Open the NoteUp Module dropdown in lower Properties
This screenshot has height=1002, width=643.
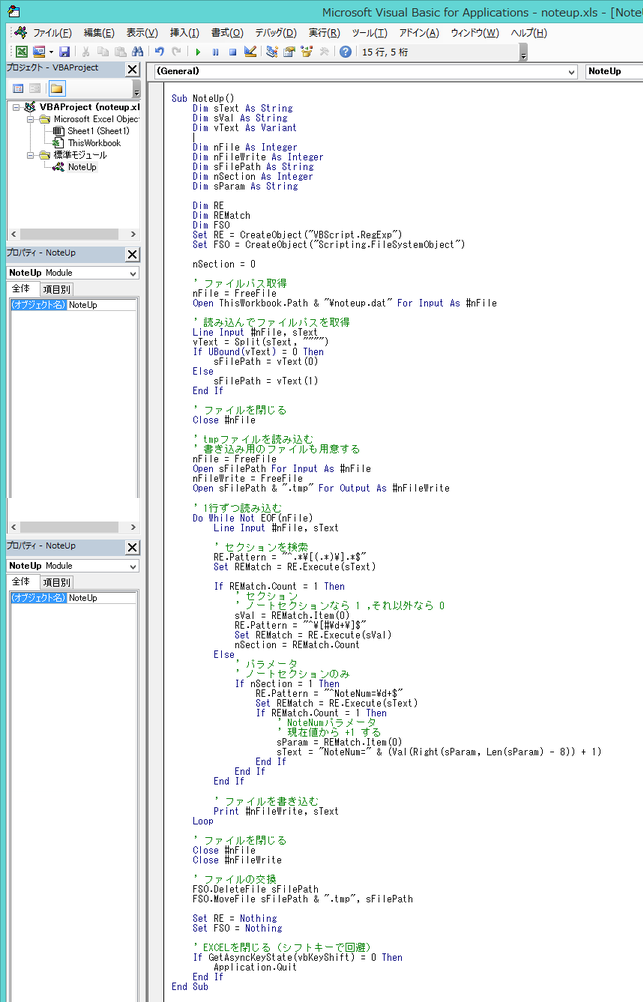tap(133, 566)
